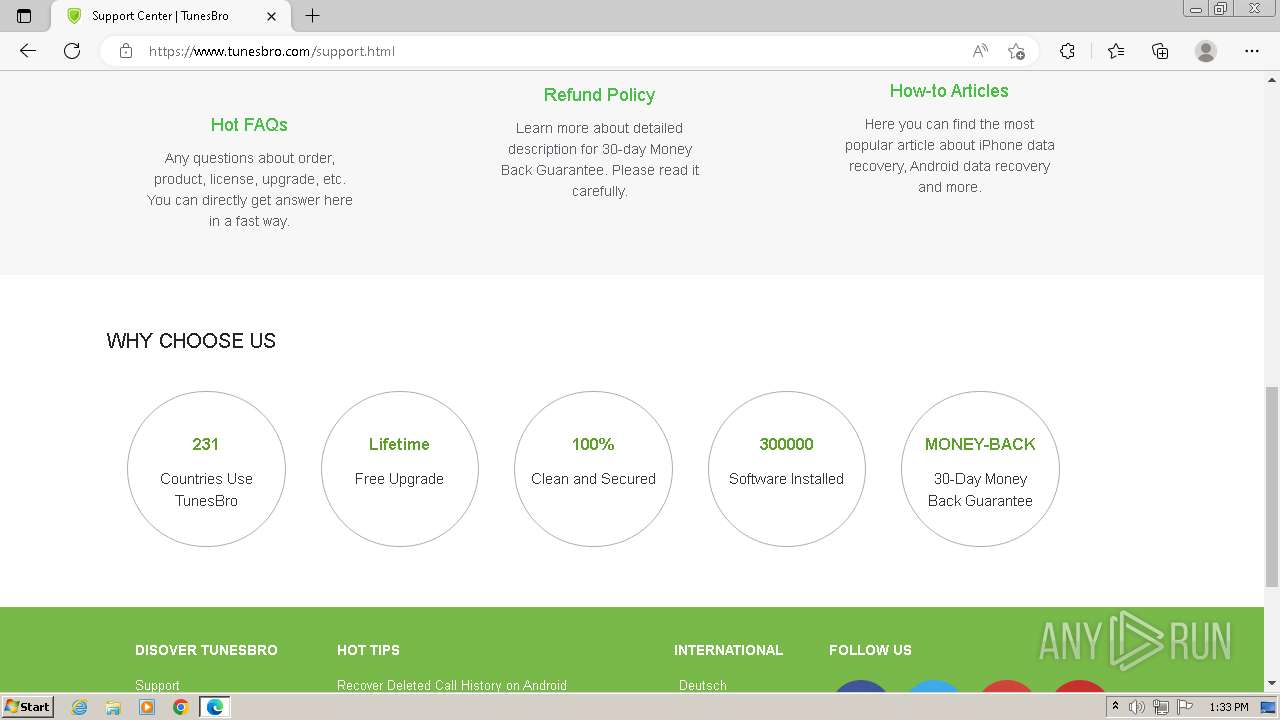Click the Lifetime Free Upgrade circle
The height and width of the screenshot is (720, 1280).
point(399,469)
